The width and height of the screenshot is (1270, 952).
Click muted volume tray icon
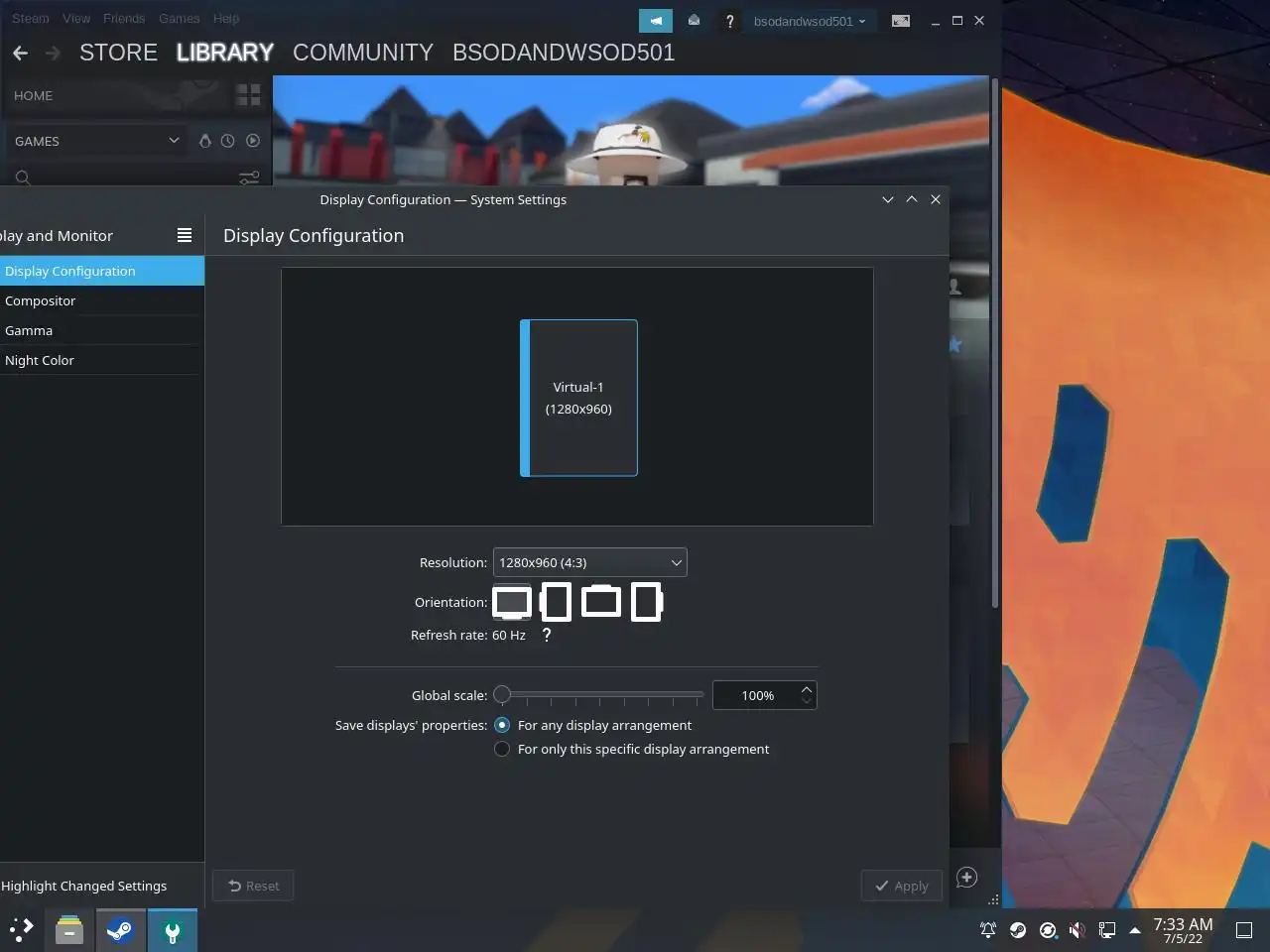1077,930
